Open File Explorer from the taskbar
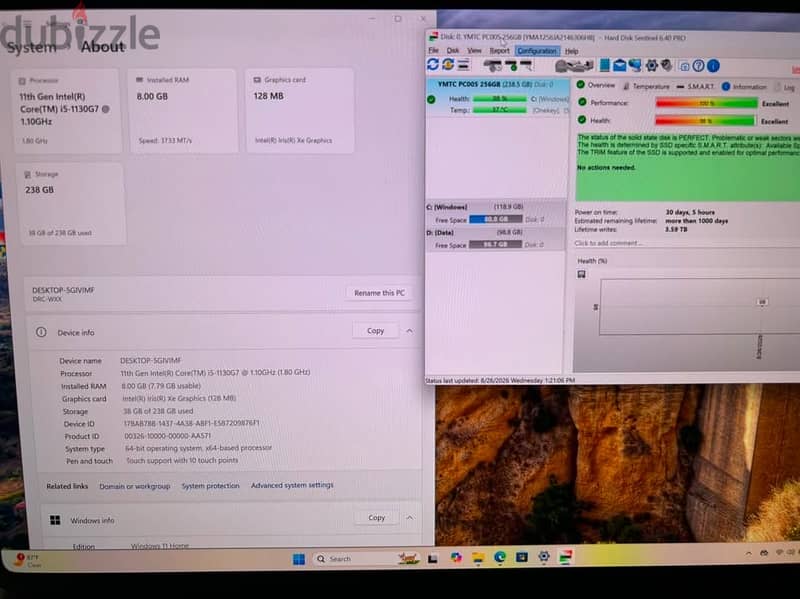800x599 pixels. [x=478, y=558]
